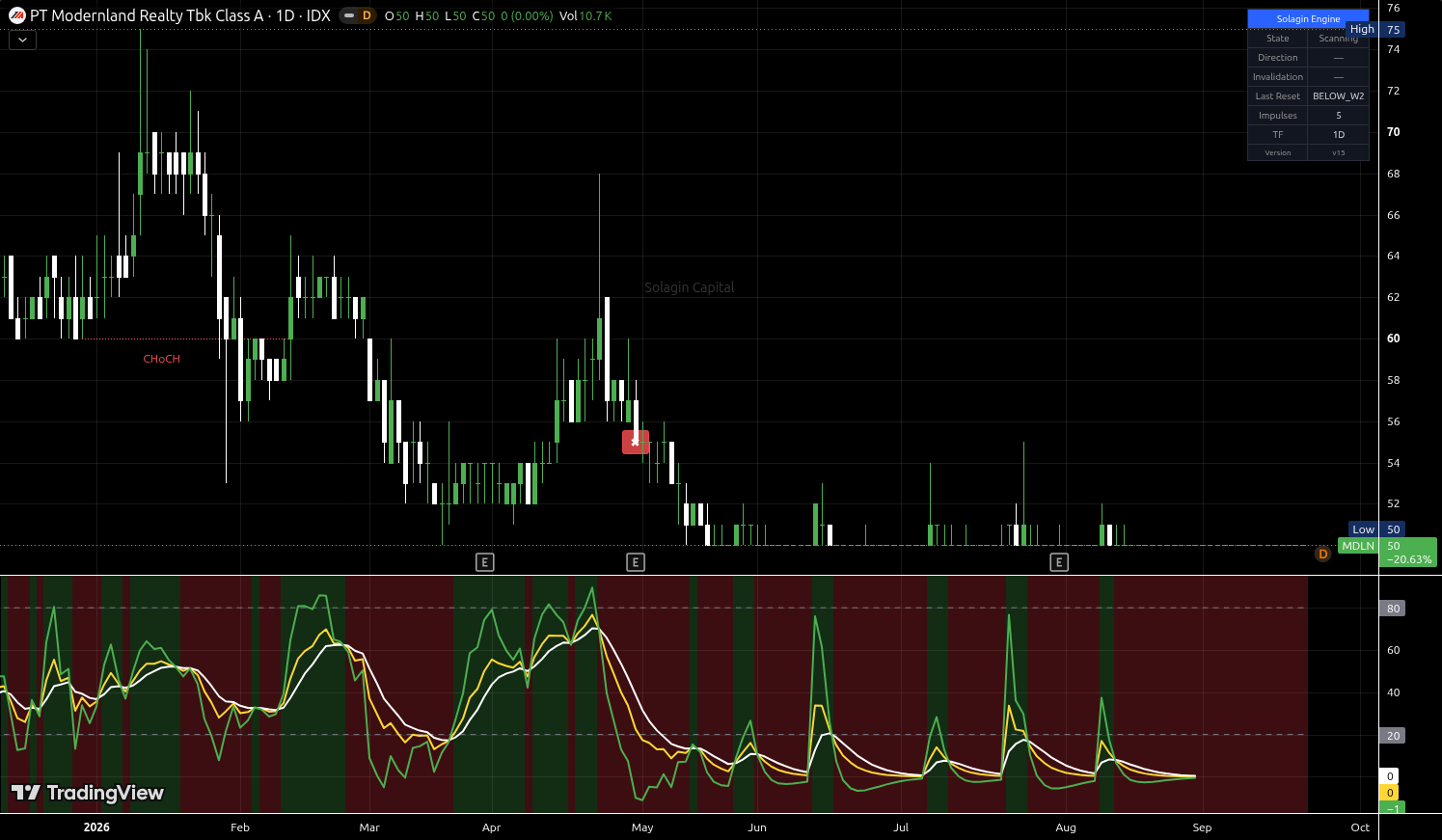Click price axis value 68

click(1393, 174)
